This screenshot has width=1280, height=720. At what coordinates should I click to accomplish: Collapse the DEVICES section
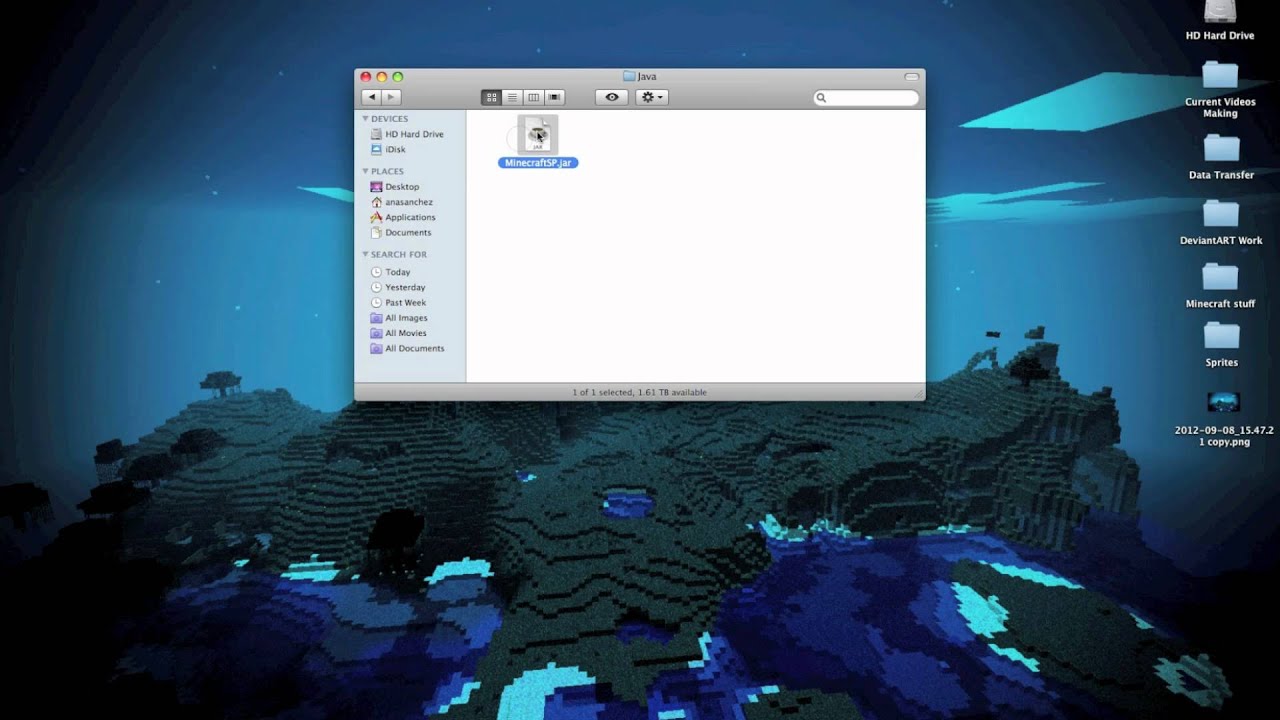tap(366, 119)
